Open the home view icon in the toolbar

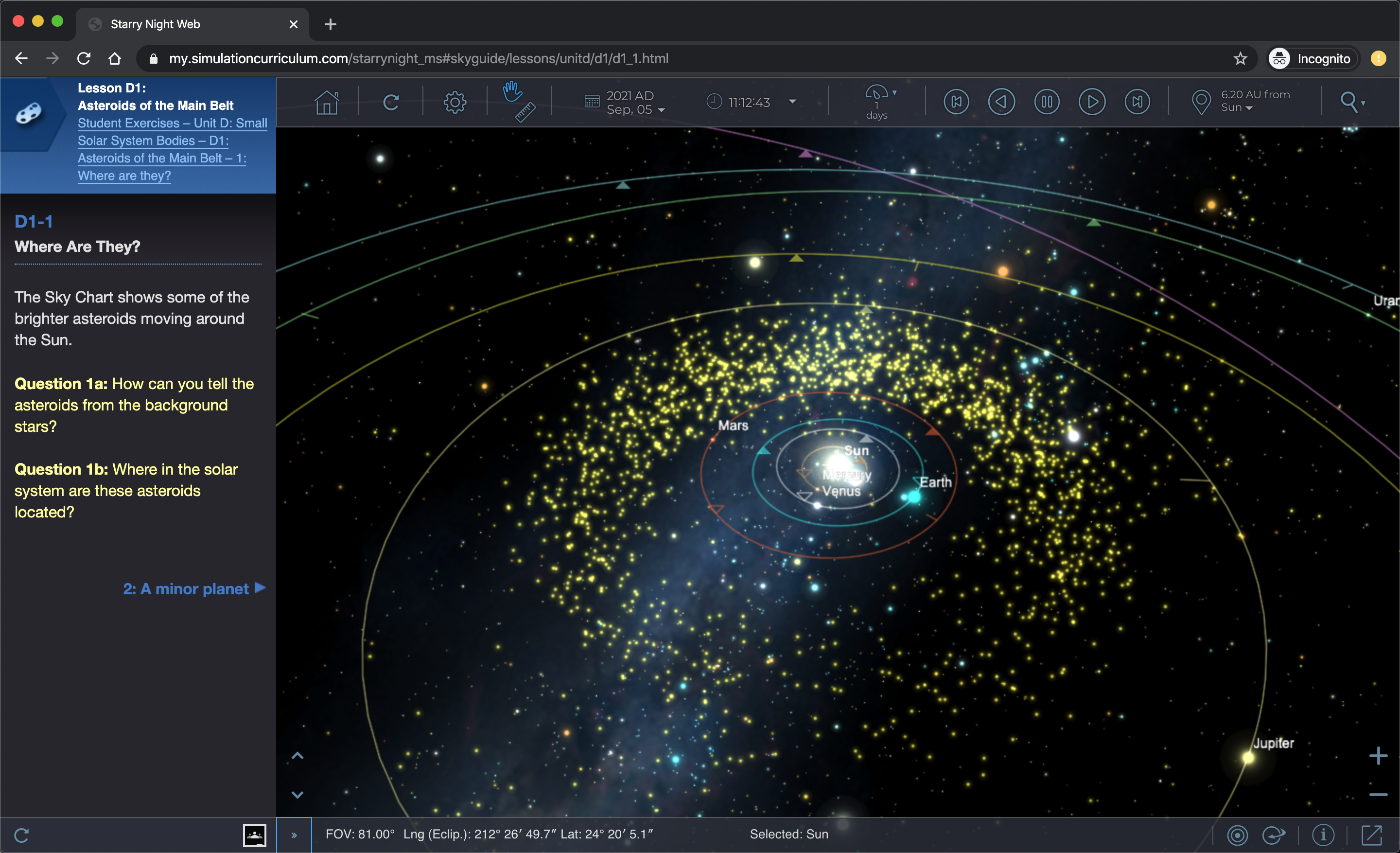pyautogui.click(x=327, y=101)
